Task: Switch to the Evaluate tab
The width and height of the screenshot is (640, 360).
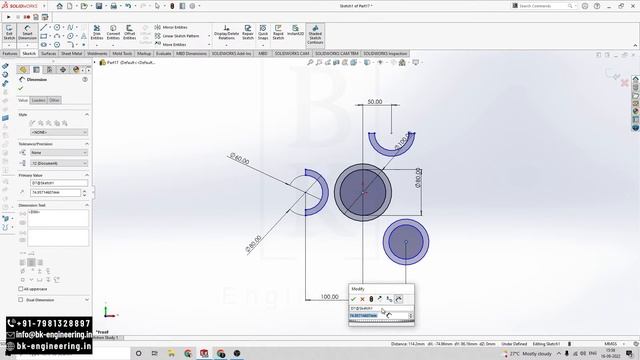Action: (163, 53)
